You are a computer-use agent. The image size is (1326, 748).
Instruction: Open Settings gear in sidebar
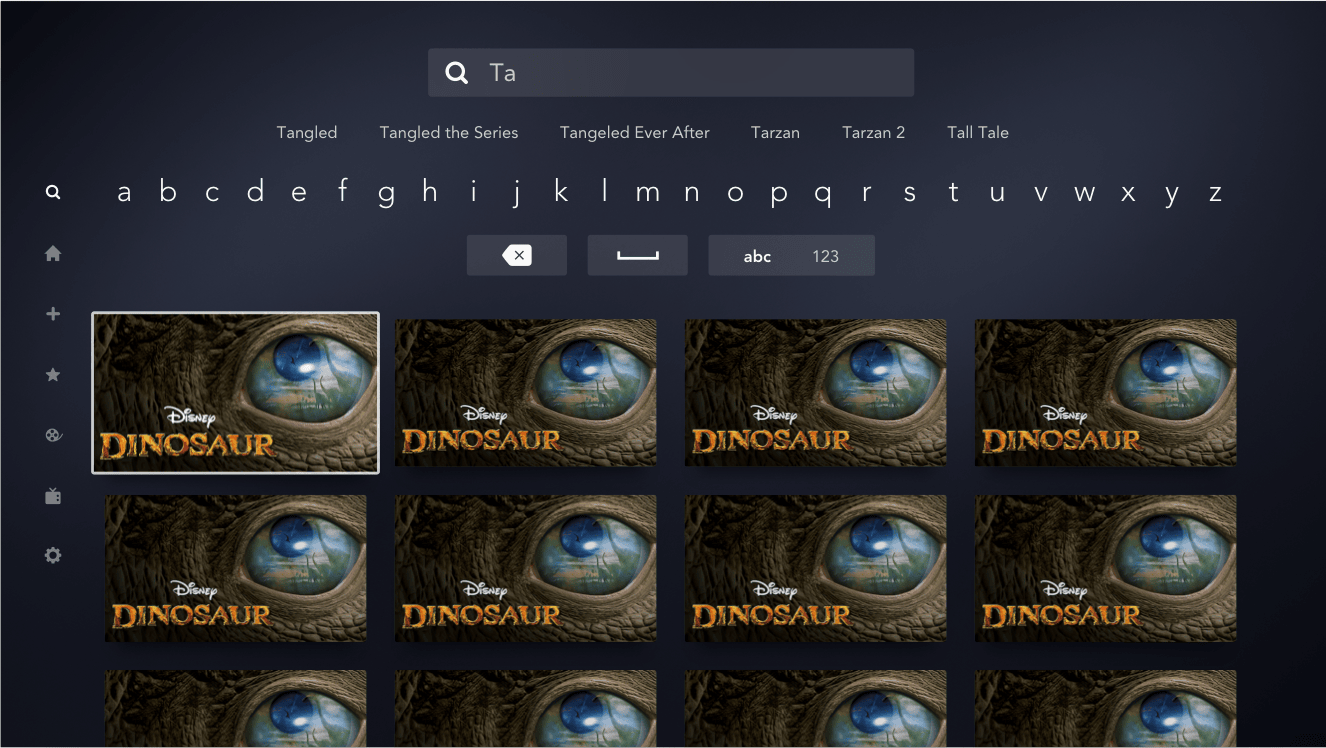(x=53, y=555)
